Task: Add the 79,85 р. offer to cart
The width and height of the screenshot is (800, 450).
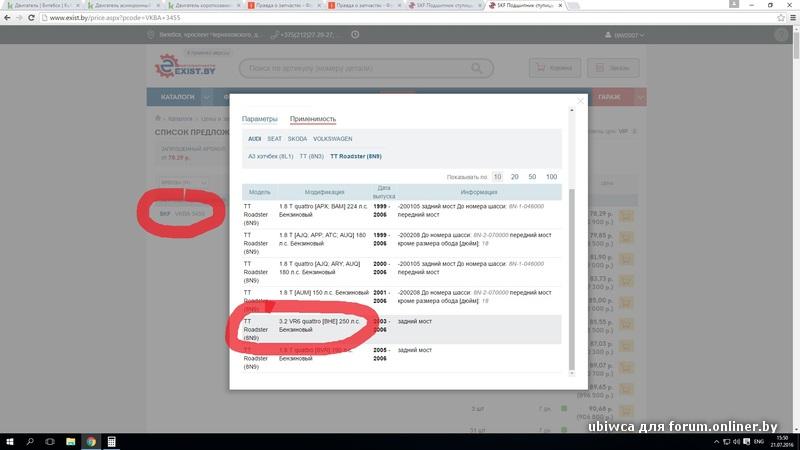Action: [x=626, y=238]
